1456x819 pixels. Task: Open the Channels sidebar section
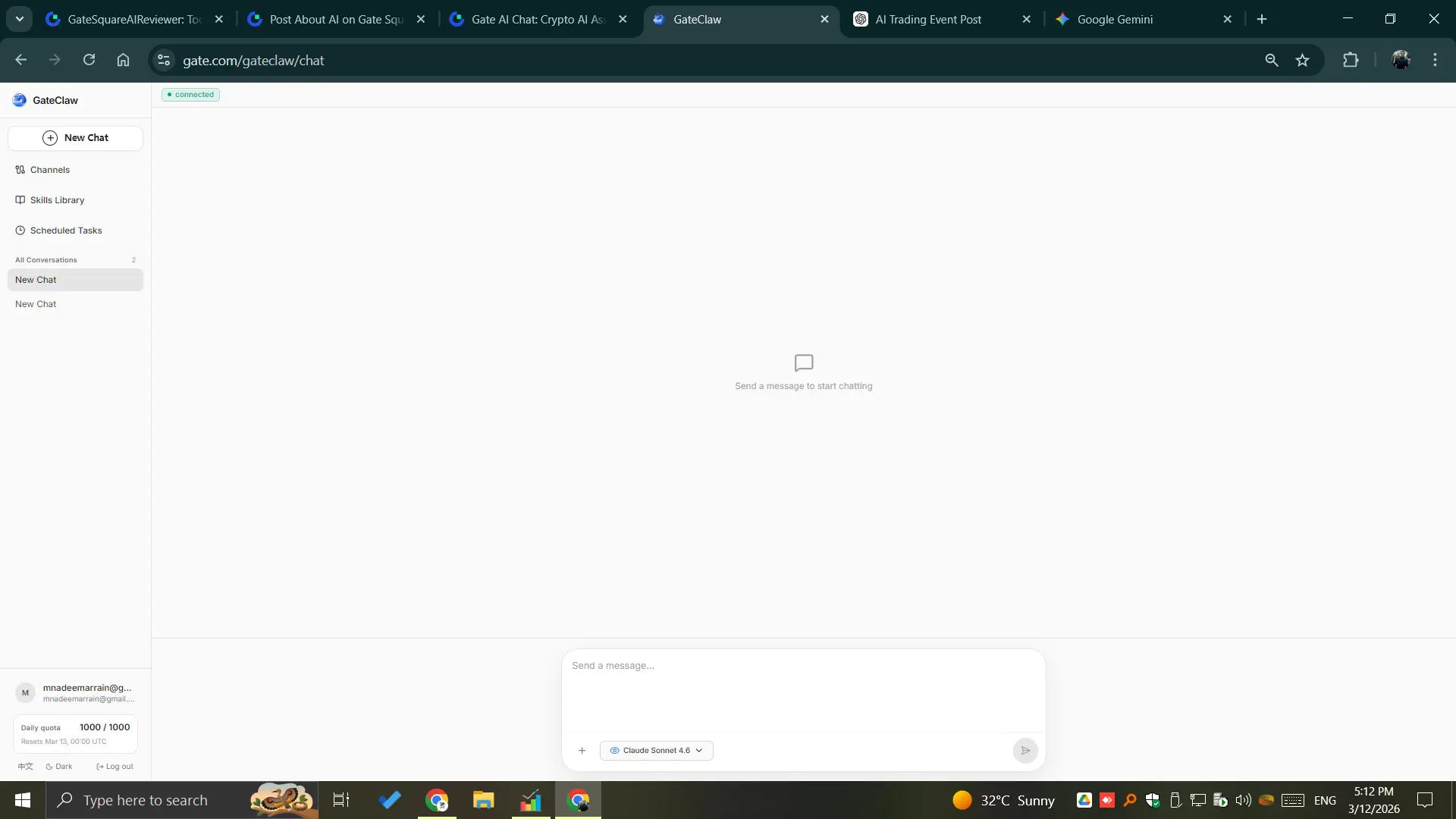pyautogui.click(x=49, y=170)
